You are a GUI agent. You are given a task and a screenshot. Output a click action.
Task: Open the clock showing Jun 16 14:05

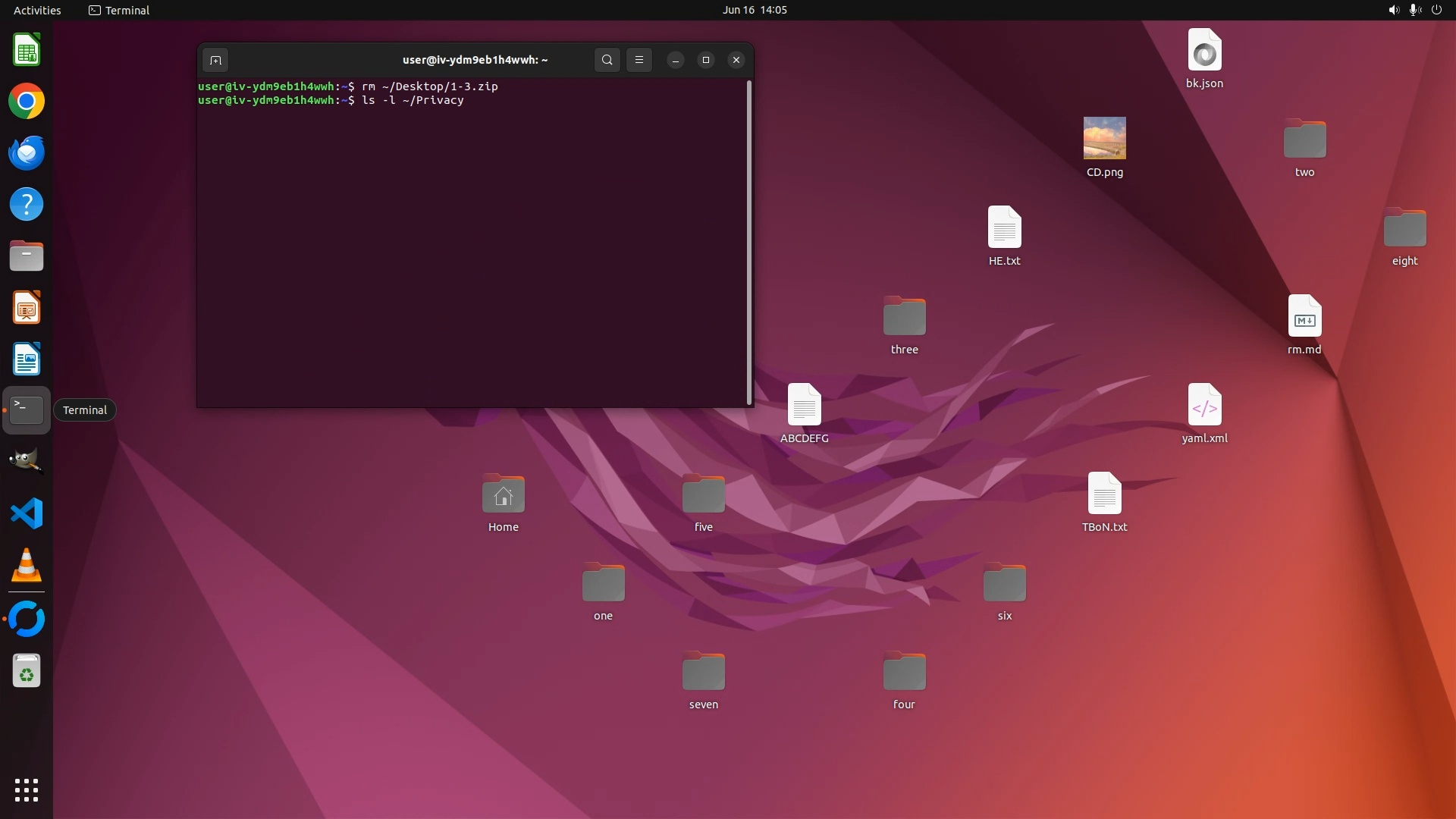[x=755, y=10]
